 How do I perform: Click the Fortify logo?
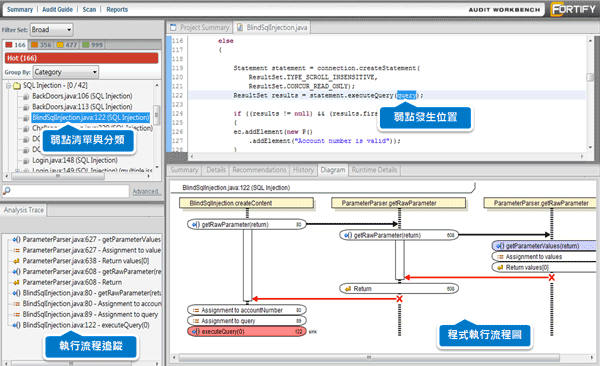573,9
